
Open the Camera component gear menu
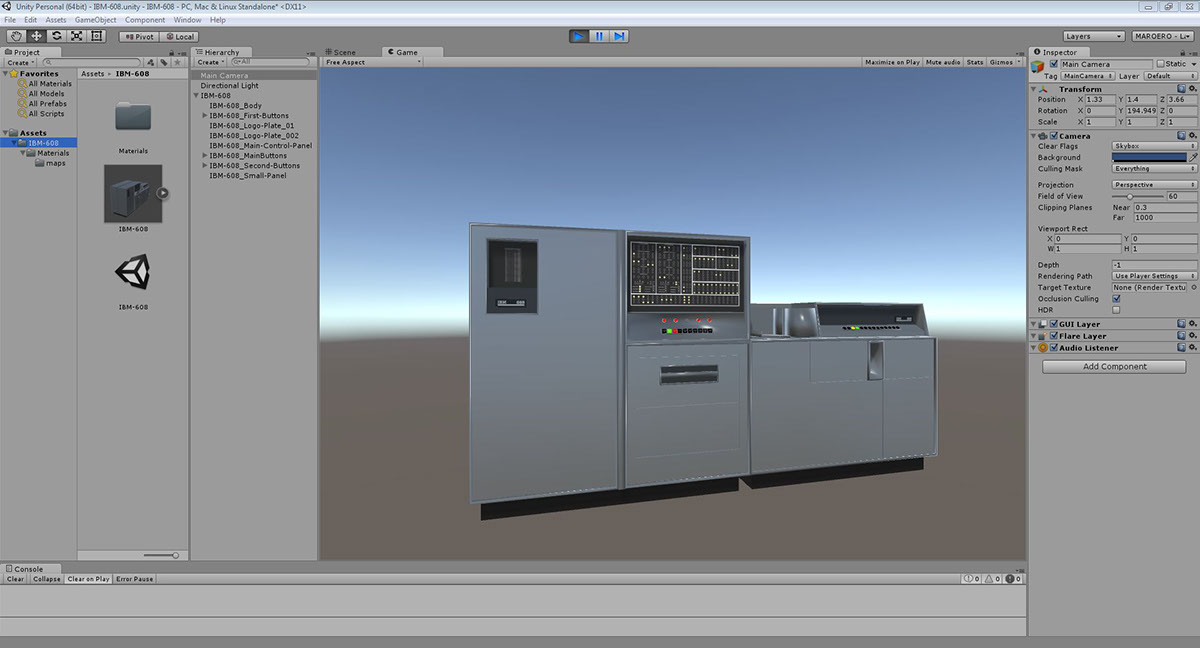(1192, 135)
